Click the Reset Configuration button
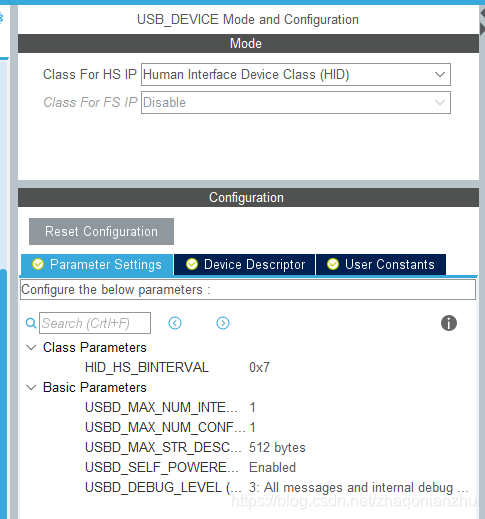 tap(101, 231)
